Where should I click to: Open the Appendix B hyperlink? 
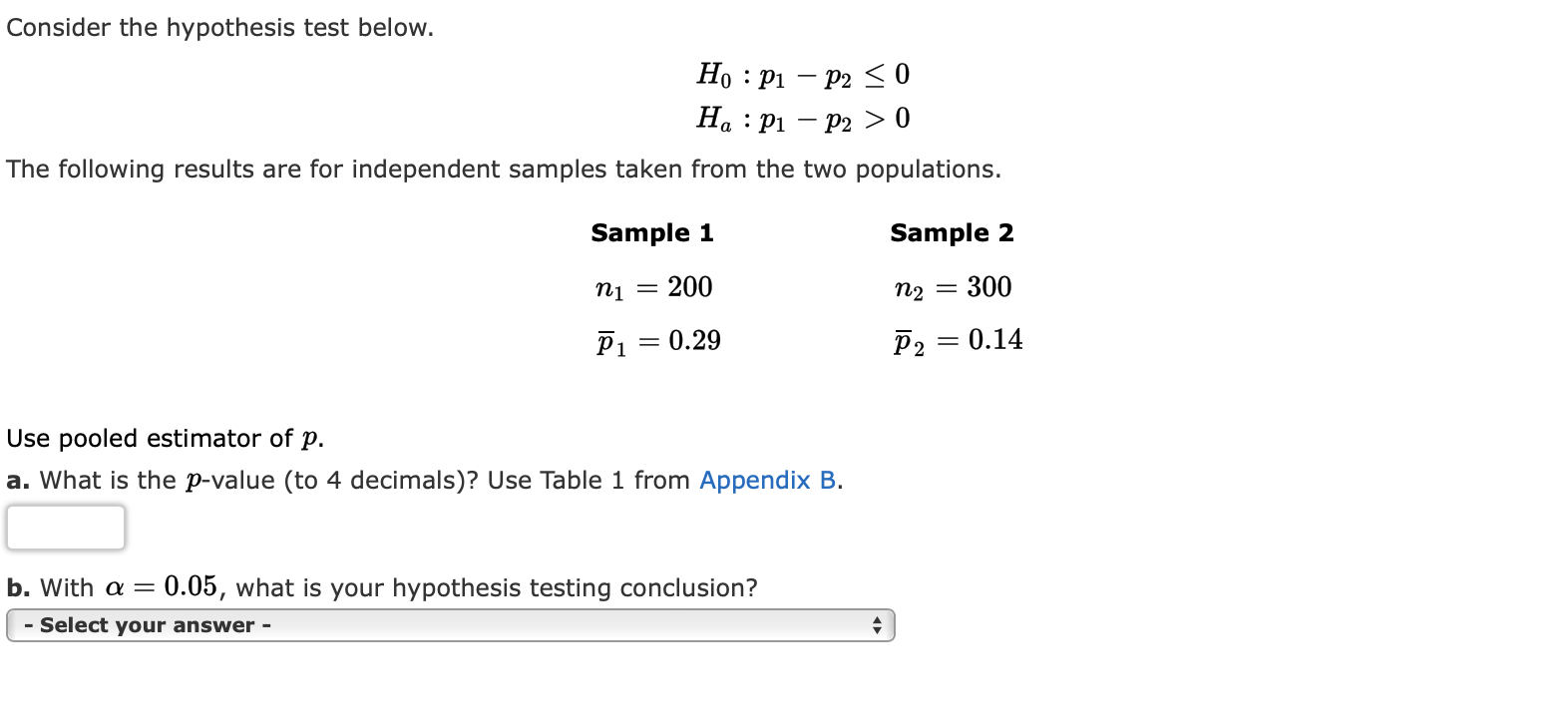(x=768, y=481)
